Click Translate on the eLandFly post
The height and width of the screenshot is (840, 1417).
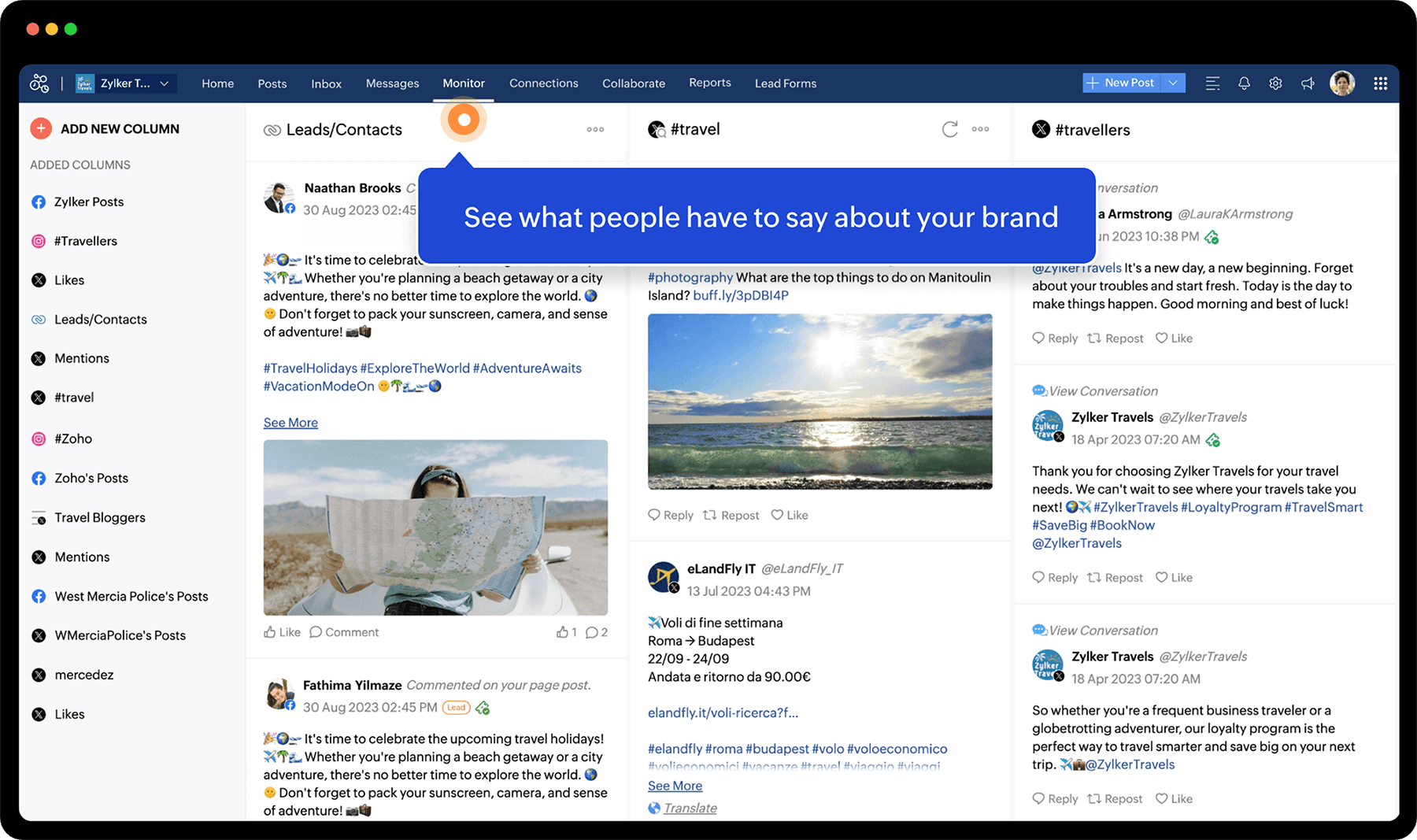click(690, 808)
